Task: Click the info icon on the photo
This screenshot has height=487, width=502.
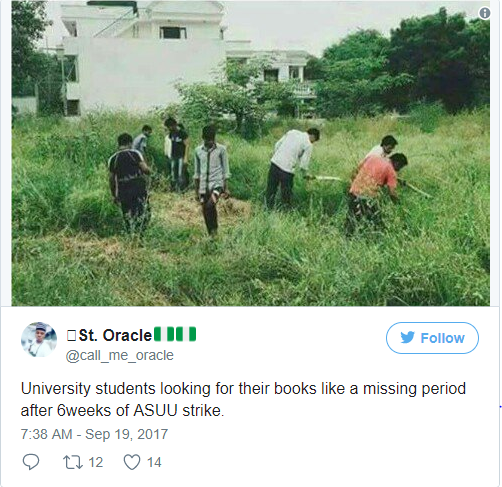Action: pyautogui.click(x=484, y=13)
